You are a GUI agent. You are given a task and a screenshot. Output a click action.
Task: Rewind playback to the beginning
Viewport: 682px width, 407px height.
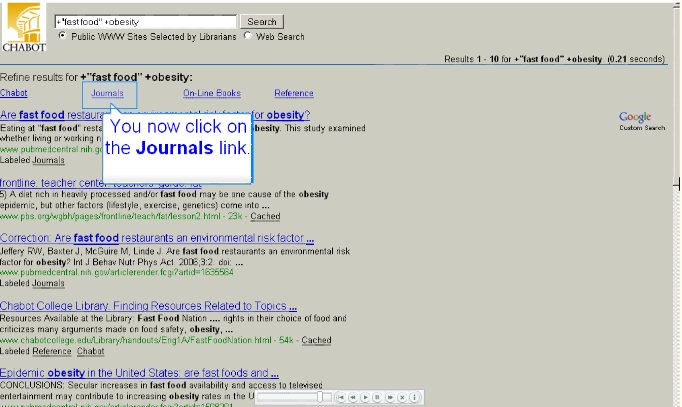pyautogui.click(x=341, y=397)
